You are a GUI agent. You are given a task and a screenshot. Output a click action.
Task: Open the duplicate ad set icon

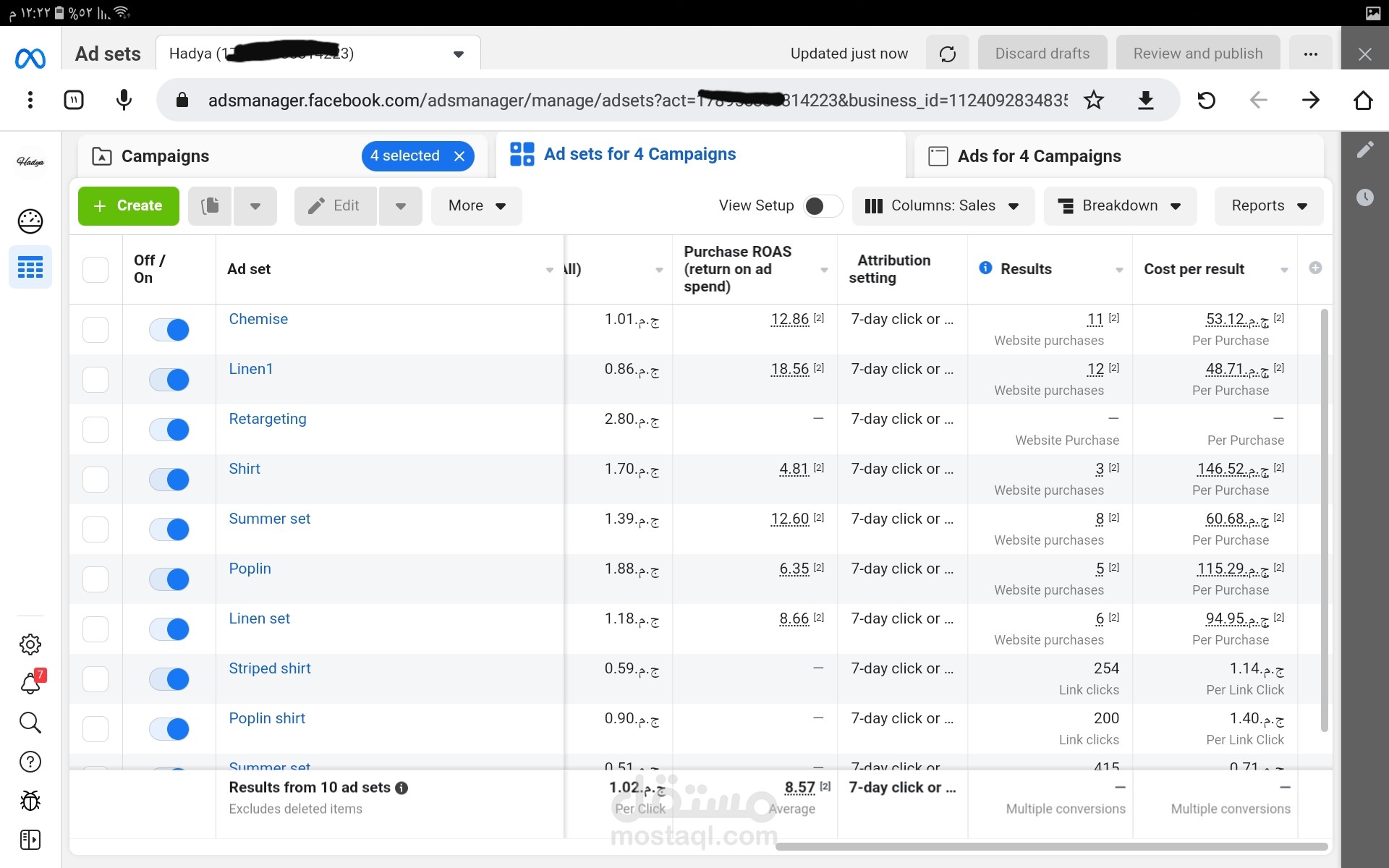click(210, 206)
